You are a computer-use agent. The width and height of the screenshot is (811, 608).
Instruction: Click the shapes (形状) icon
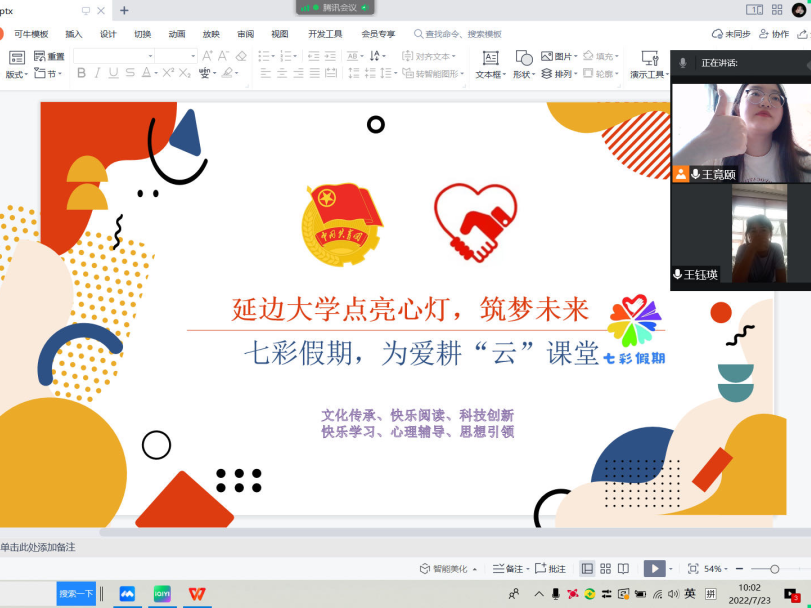coord(523,58)
